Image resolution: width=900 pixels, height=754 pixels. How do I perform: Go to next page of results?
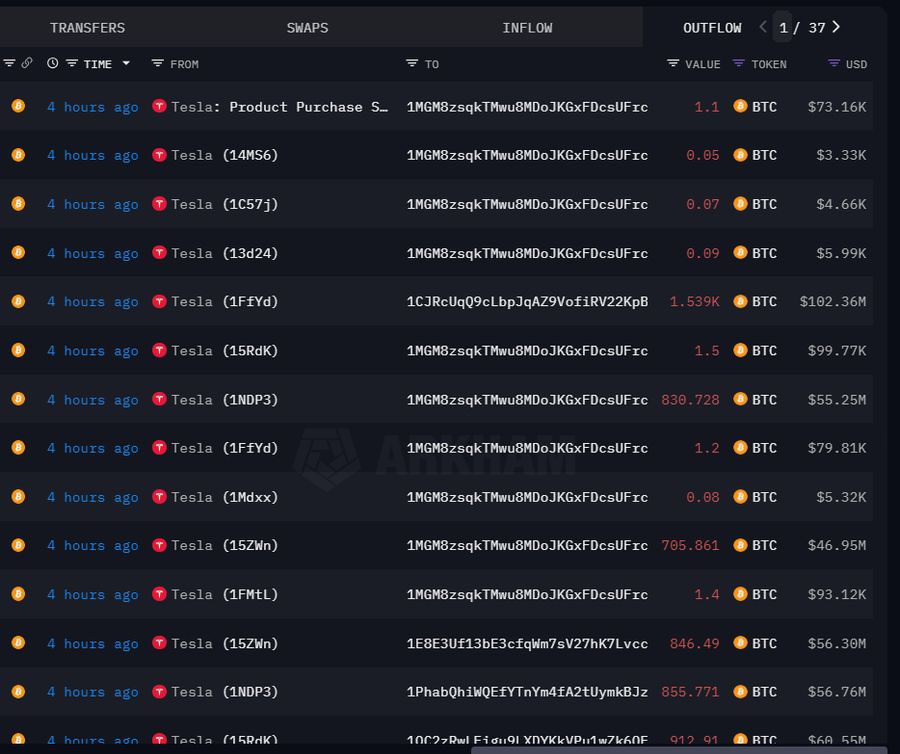tap(836, 27)
